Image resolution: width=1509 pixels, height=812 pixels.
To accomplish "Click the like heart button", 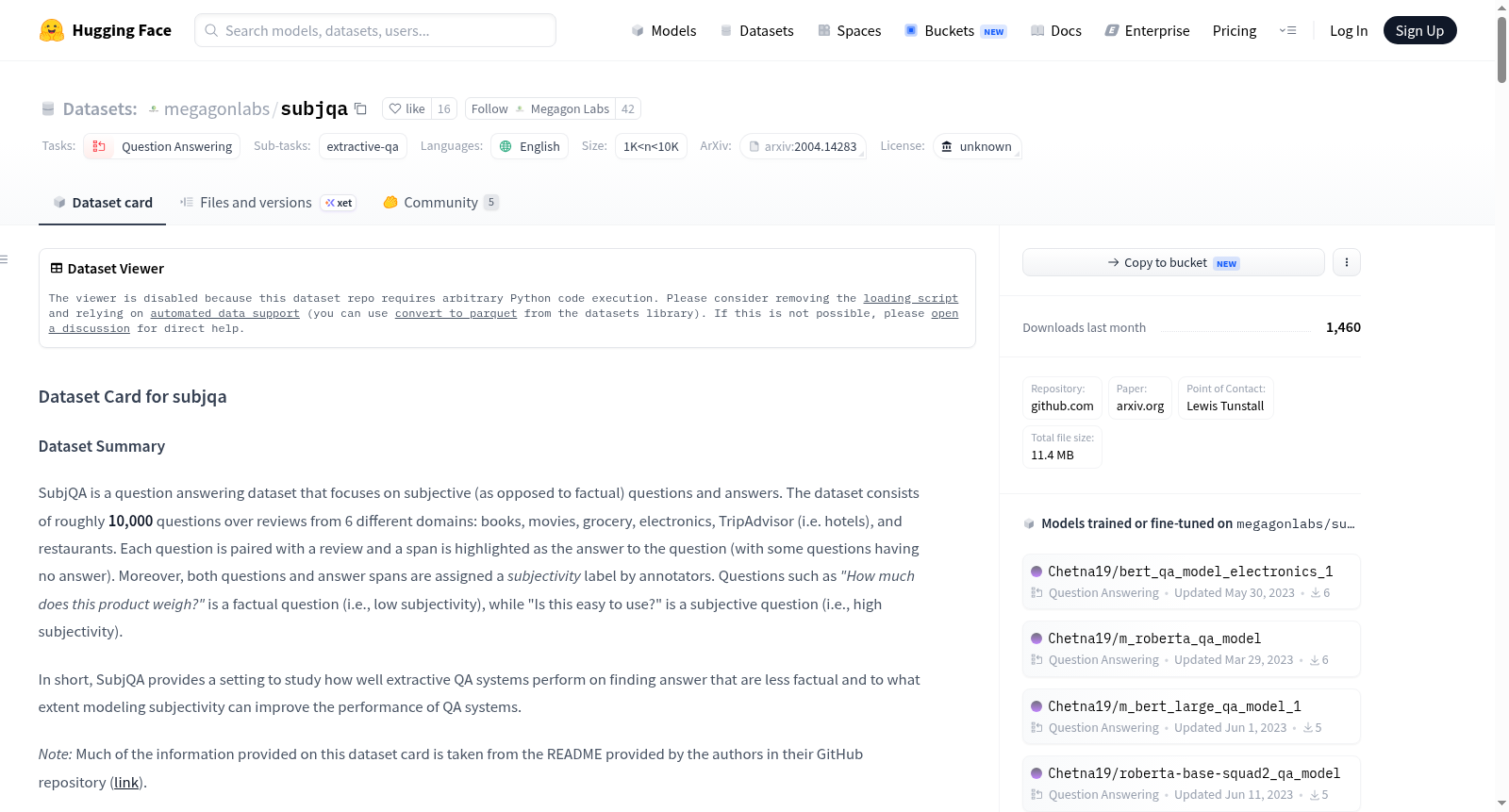I will pos(407,108).
